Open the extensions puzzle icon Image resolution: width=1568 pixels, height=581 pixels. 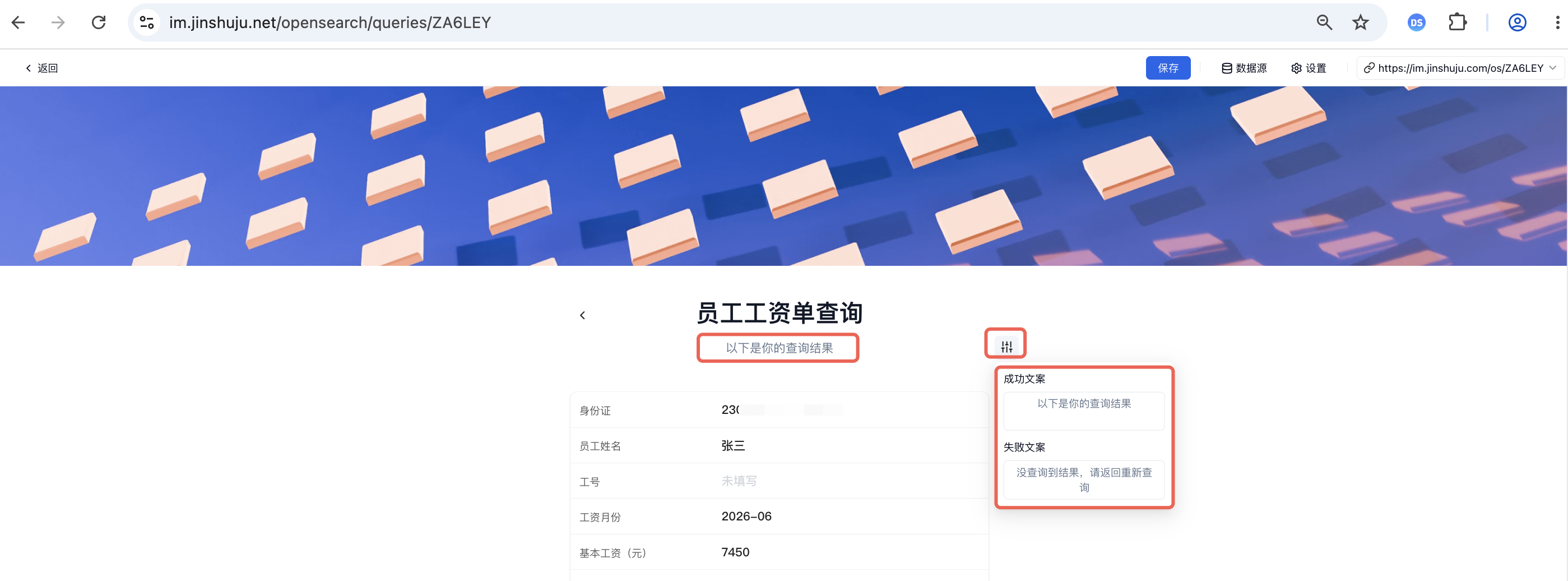tap(1457, 22)
